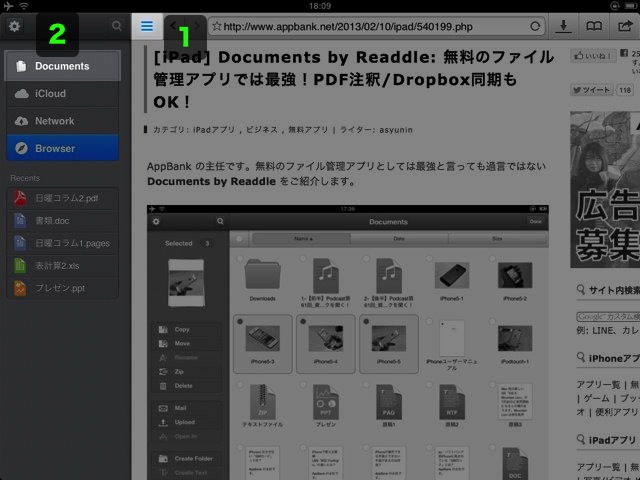Click the 広告募集 ad banner
Viewport: 640px width, 480px height.
click(x=605, y=189)
